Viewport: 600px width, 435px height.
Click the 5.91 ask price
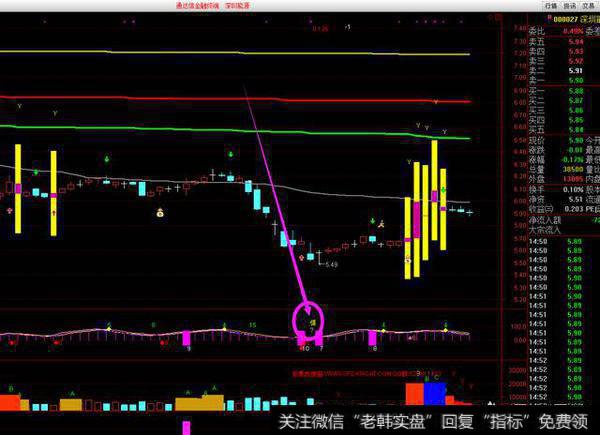pyautogui.click(x=576, y=71)
